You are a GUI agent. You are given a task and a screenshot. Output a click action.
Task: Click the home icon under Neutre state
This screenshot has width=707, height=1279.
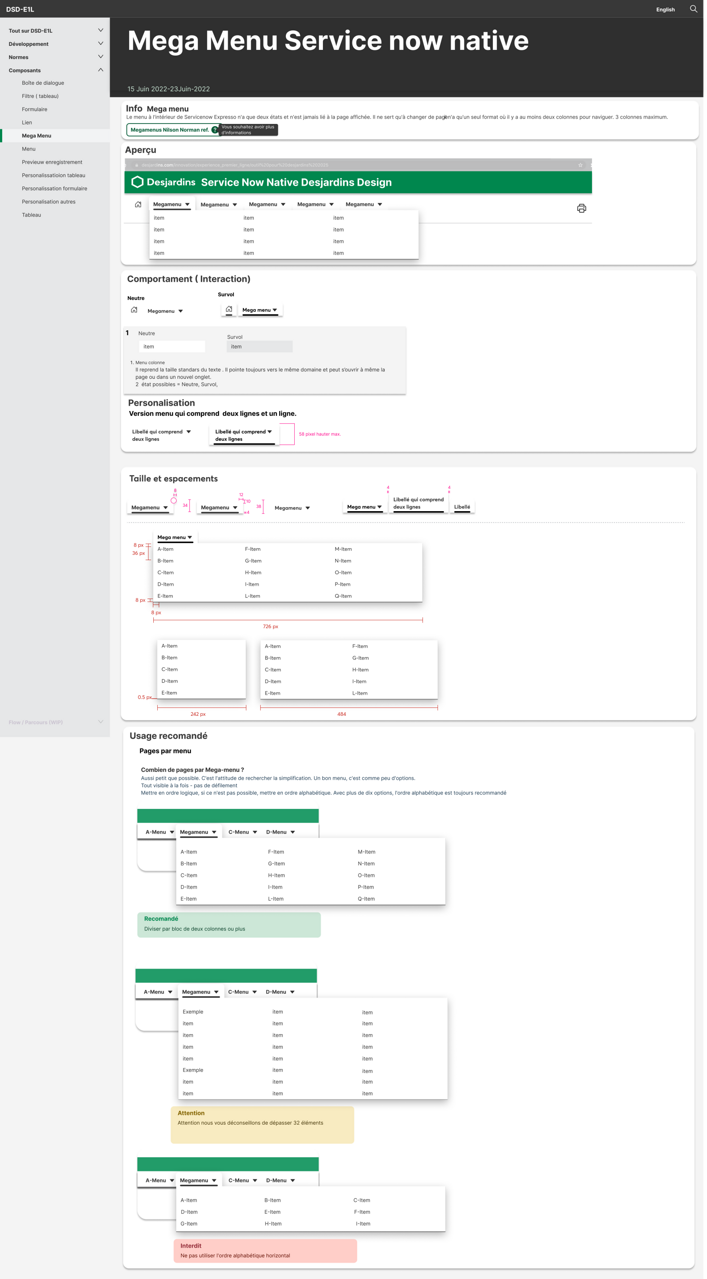(x=134, y=310)
